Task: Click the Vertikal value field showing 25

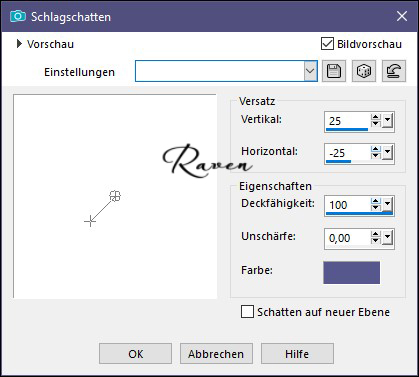Action: coord(348,120)
